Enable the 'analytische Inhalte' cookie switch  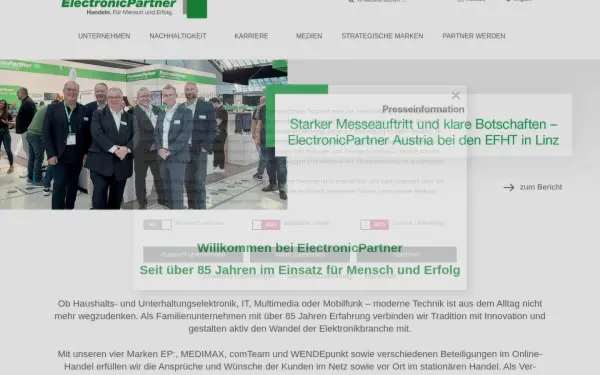266,225
